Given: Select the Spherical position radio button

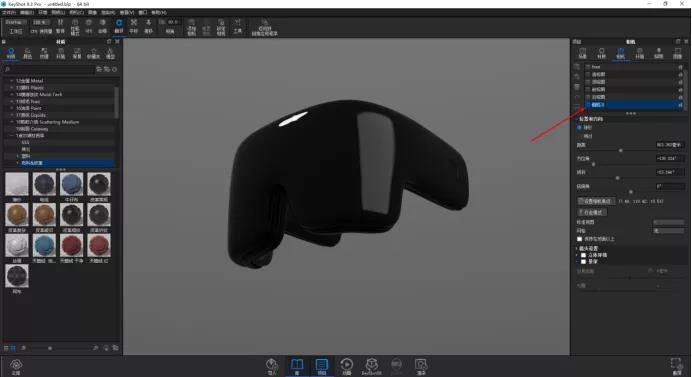Looking at the screenshot, I should [579, 128].
